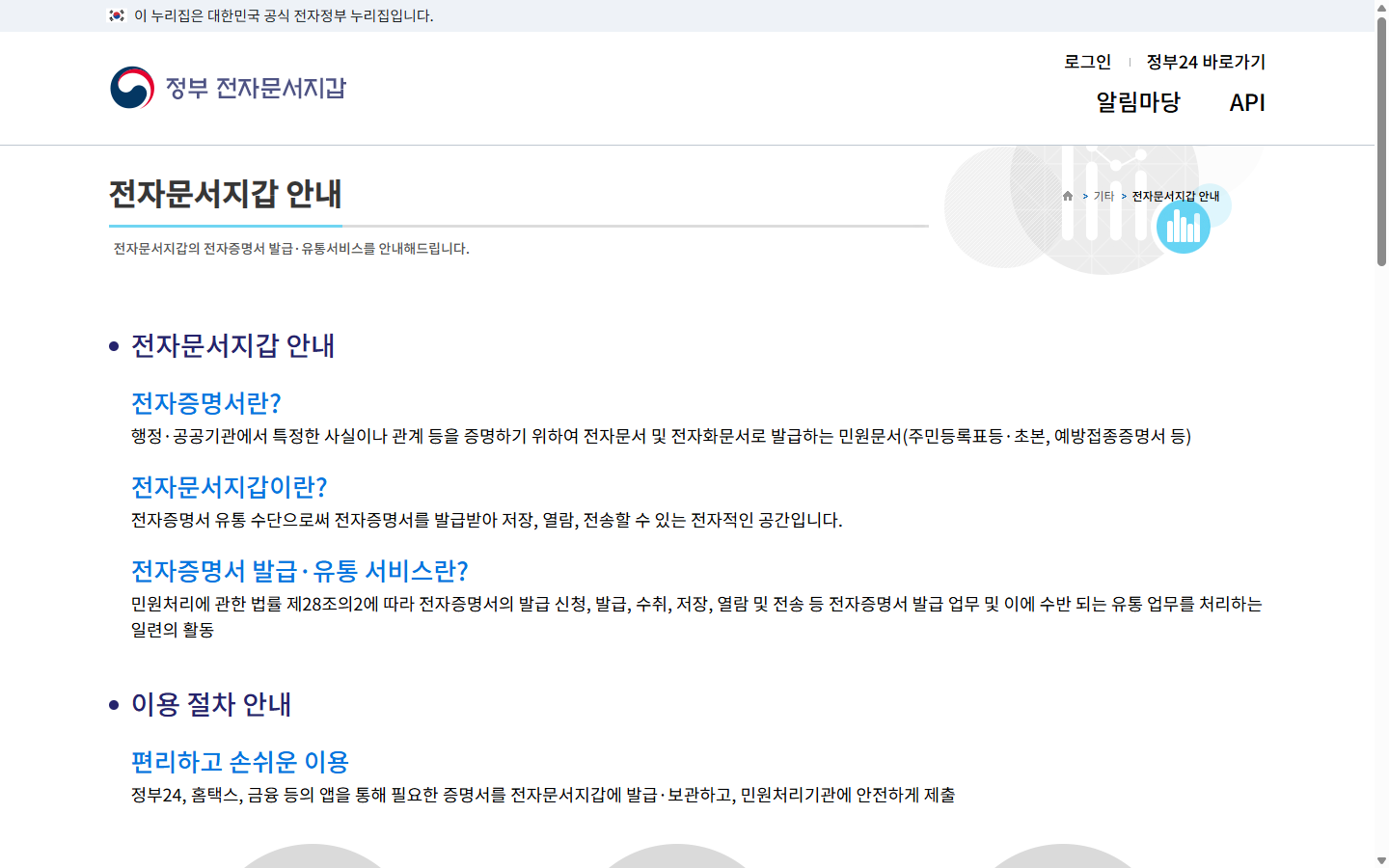Click the official government site notice text

(284, 15)
